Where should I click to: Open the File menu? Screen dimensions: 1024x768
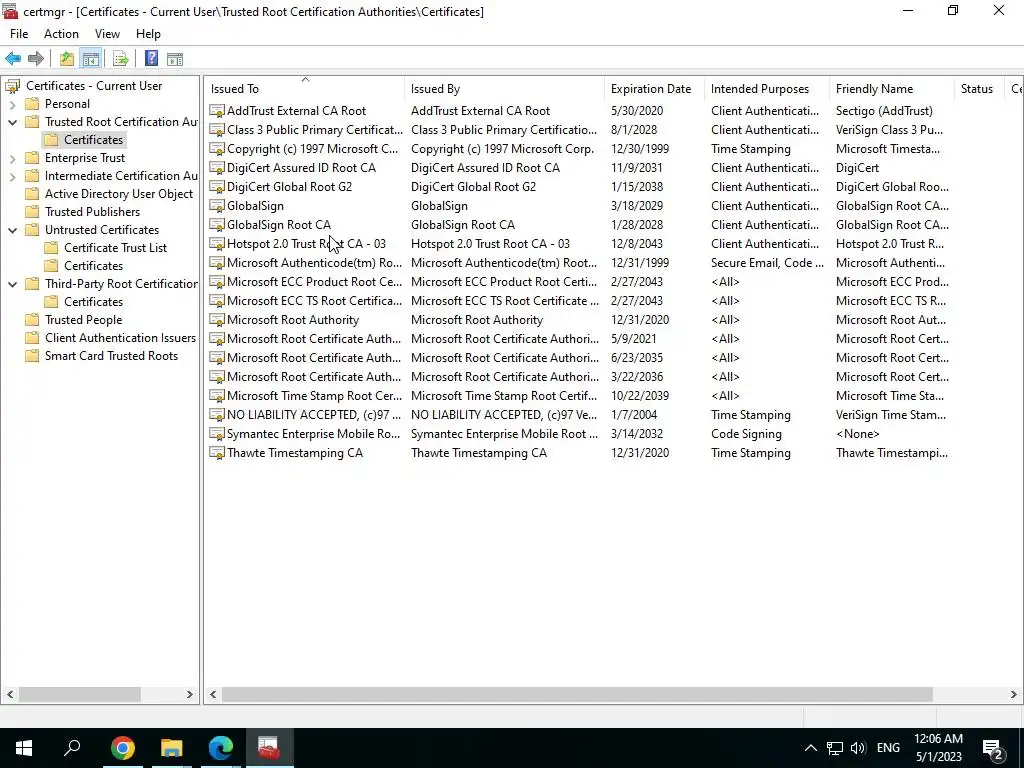point(19,34)
